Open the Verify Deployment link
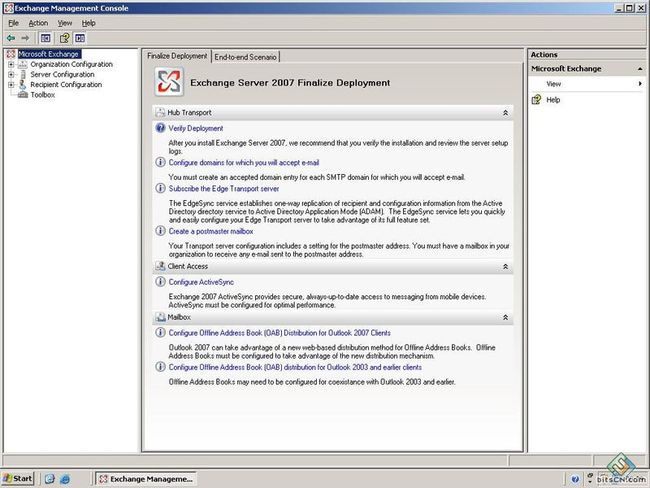 pos(196,128)
